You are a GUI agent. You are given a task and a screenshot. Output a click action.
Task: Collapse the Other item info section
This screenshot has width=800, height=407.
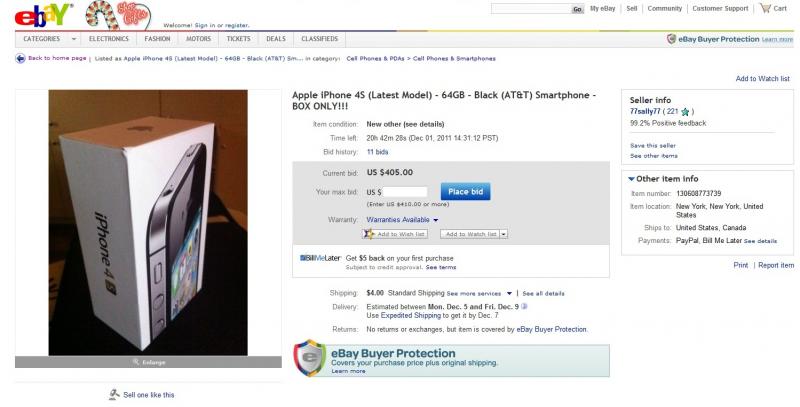click(x=632, y=179)
